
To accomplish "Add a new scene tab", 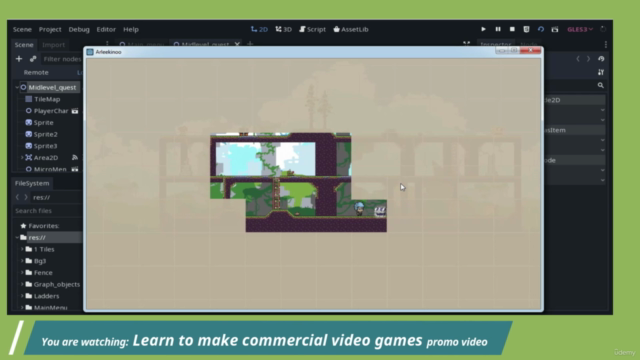I will (x=250, y=44).
